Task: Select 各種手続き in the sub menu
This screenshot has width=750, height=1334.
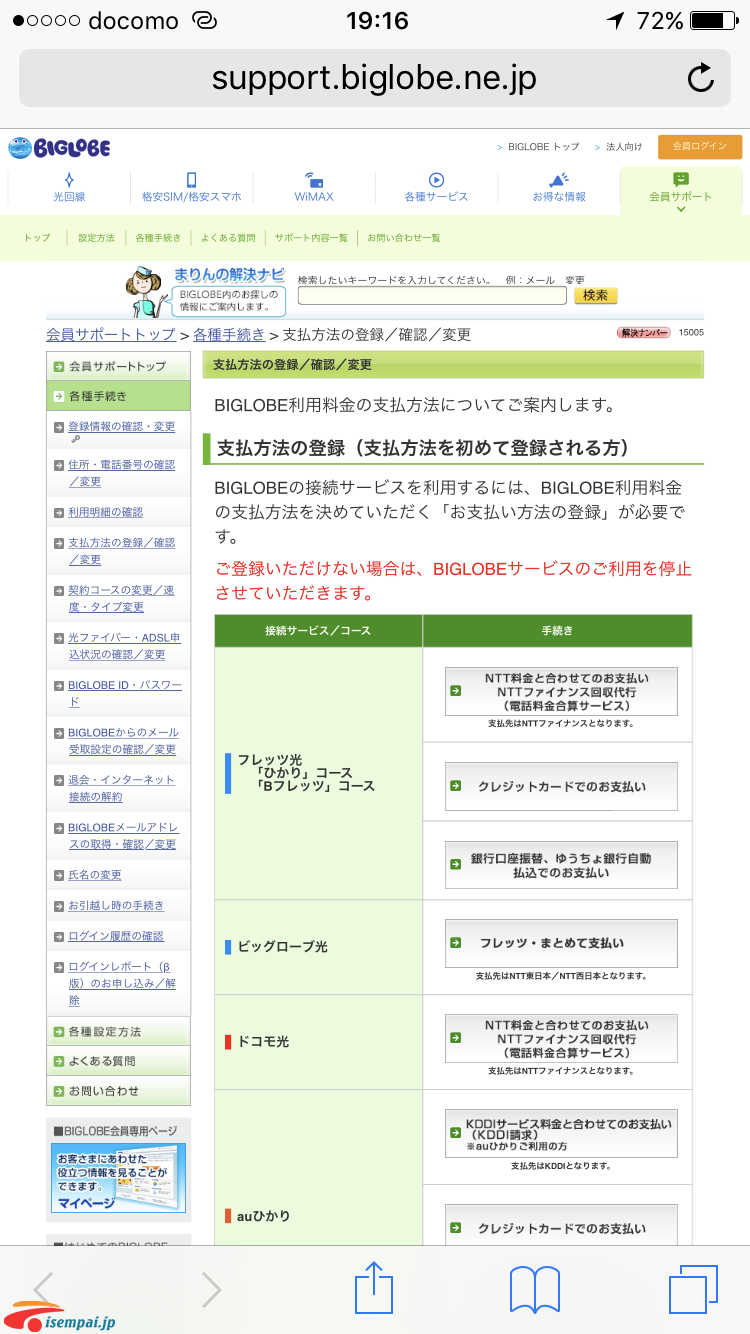Action: (x=158, y=238)
